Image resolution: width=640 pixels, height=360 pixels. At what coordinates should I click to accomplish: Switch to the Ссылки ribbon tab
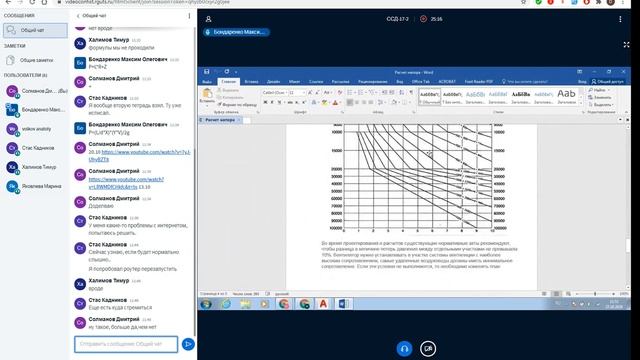316,82
